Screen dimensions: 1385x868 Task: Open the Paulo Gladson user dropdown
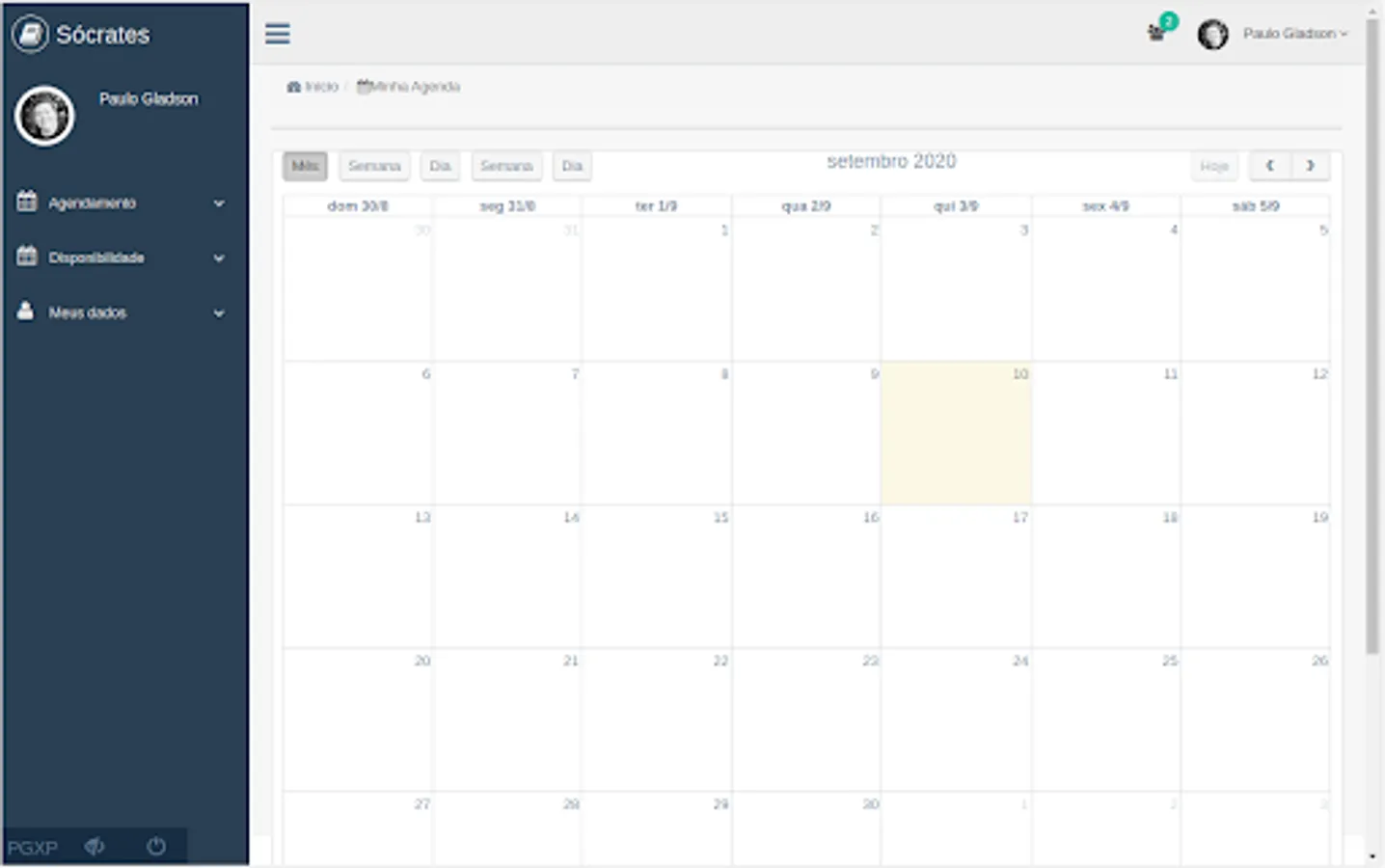coord(1295,34)
